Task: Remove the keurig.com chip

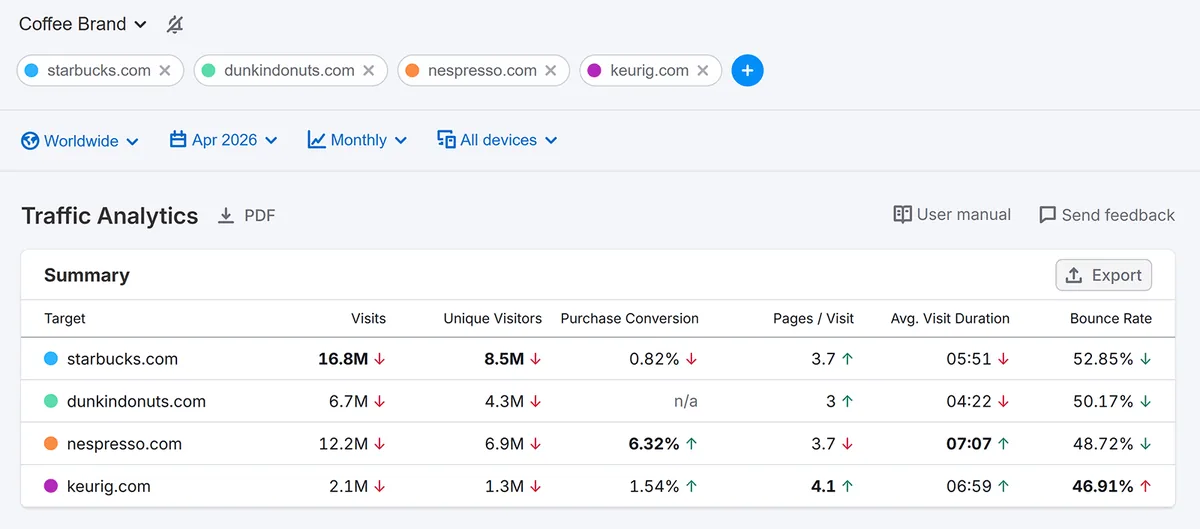Action: [703, 71]
